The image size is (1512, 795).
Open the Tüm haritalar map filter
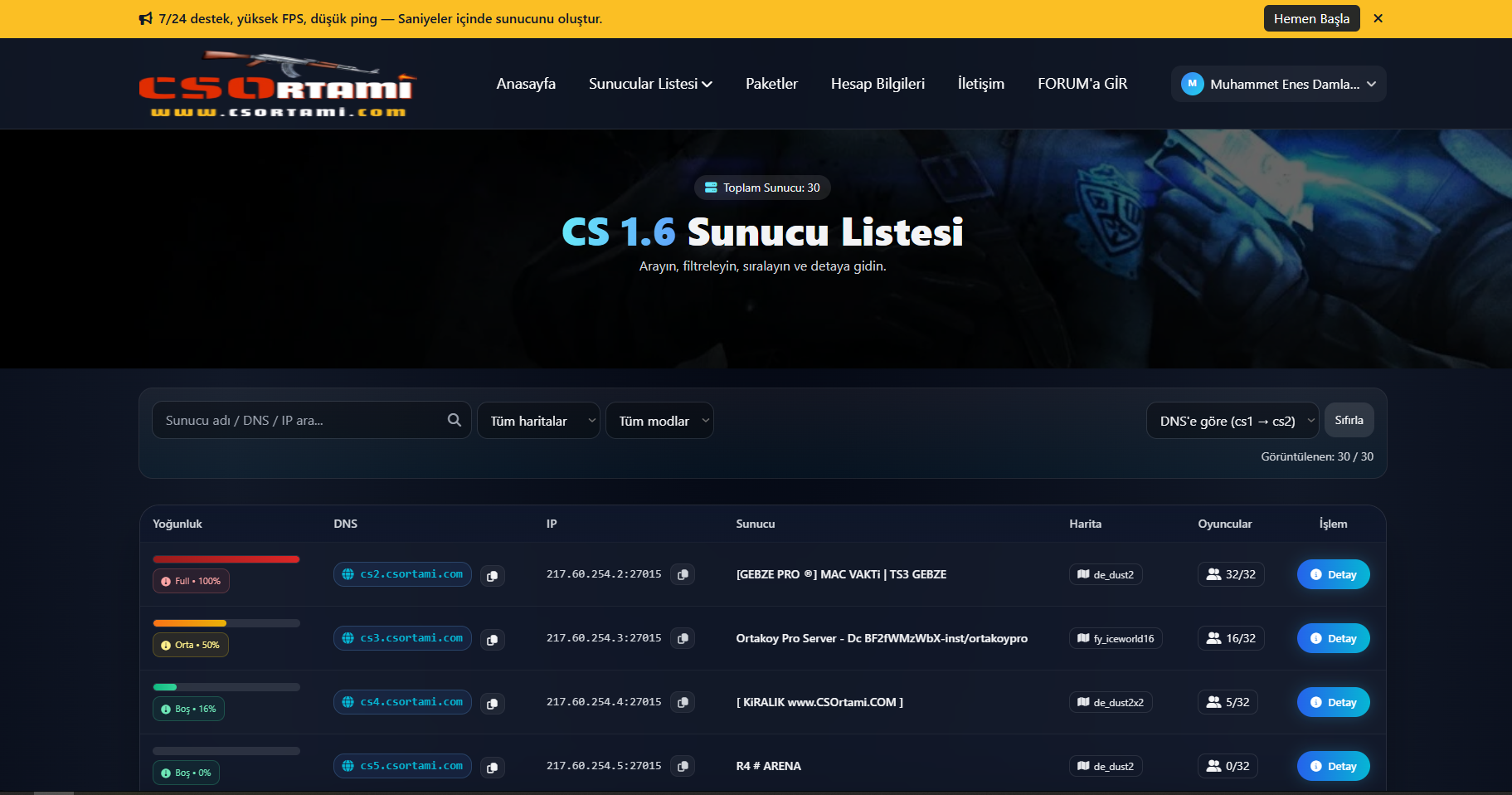point(538,421)
